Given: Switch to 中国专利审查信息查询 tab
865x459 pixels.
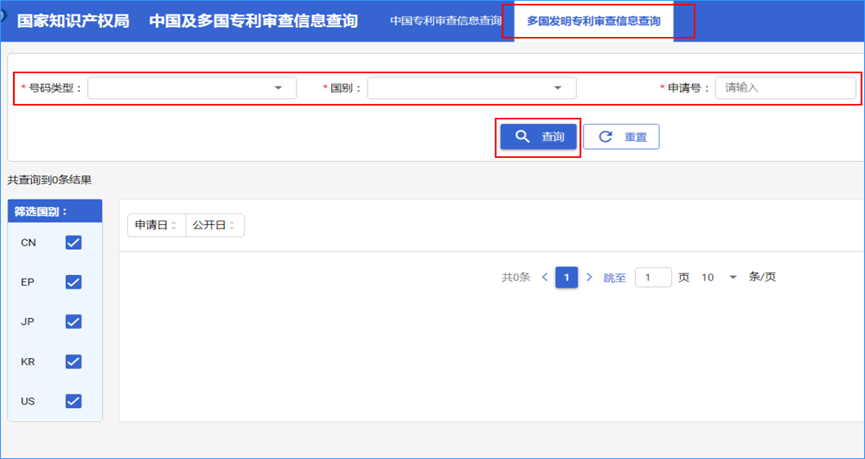Looking at the screenshot, I should pos(446,22).
